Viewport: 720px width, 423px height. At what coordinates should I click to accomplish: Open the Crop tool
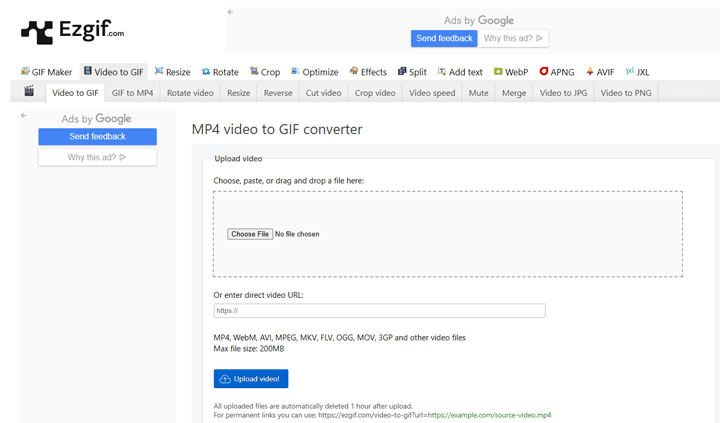click(x=265, y=72)
